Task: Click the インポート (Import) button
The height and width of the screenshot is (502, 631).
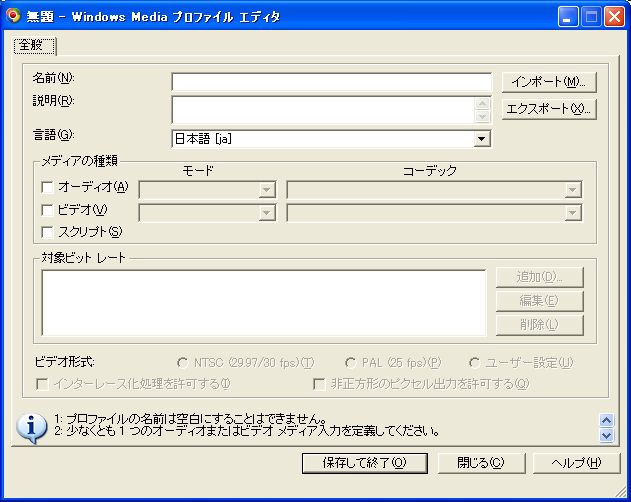Action: click(x=548, y=81)
